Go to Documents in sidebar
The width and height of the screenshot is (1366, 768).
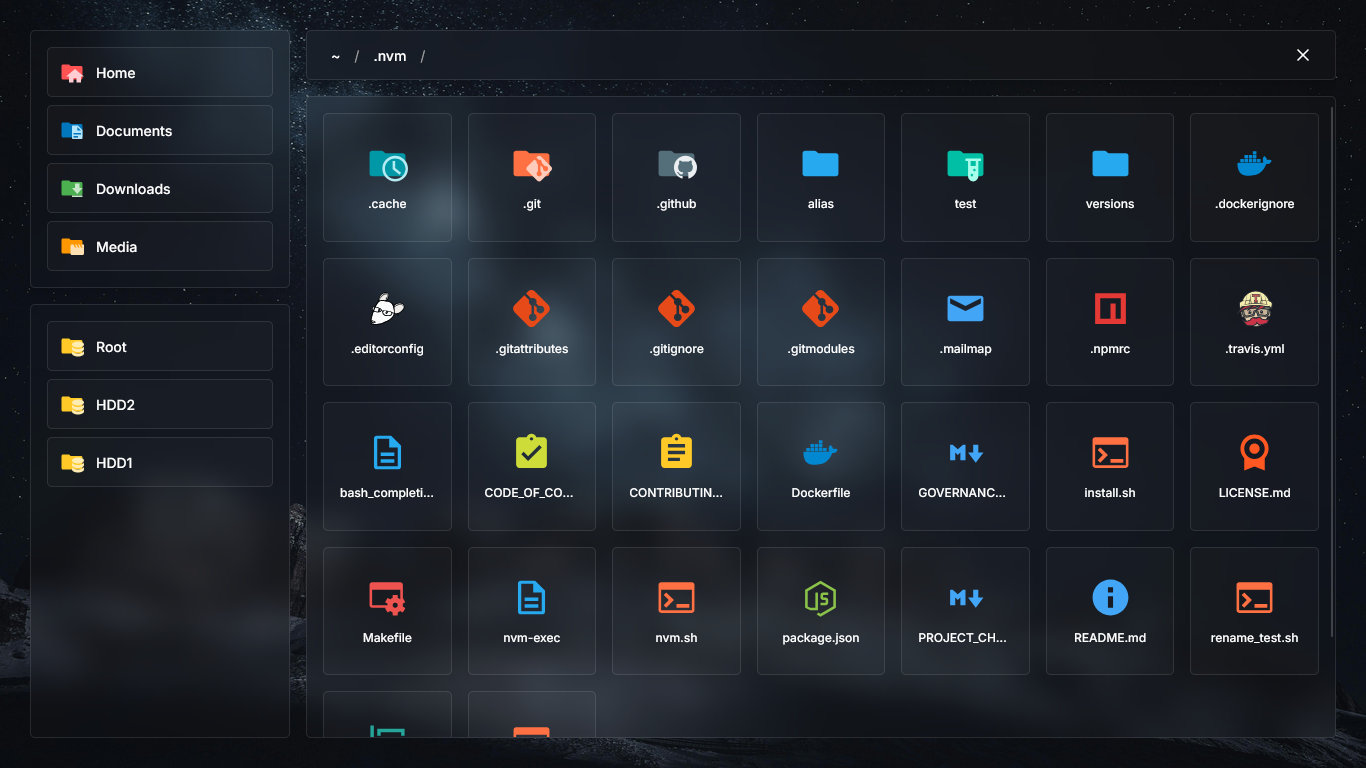pos(160,130)
